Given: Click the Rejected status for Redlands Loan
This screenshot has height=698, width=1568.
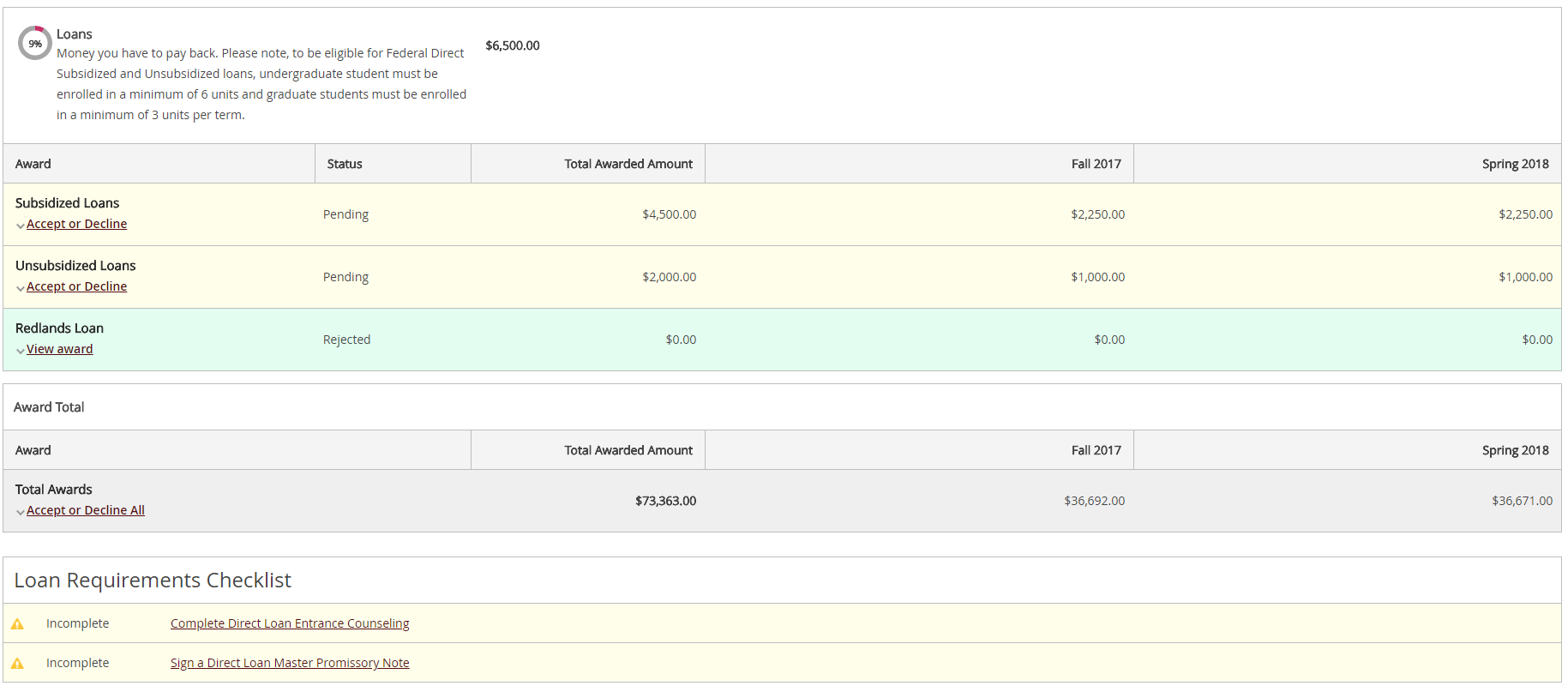Looking at the screenshot, I should [x=346, y=340].
